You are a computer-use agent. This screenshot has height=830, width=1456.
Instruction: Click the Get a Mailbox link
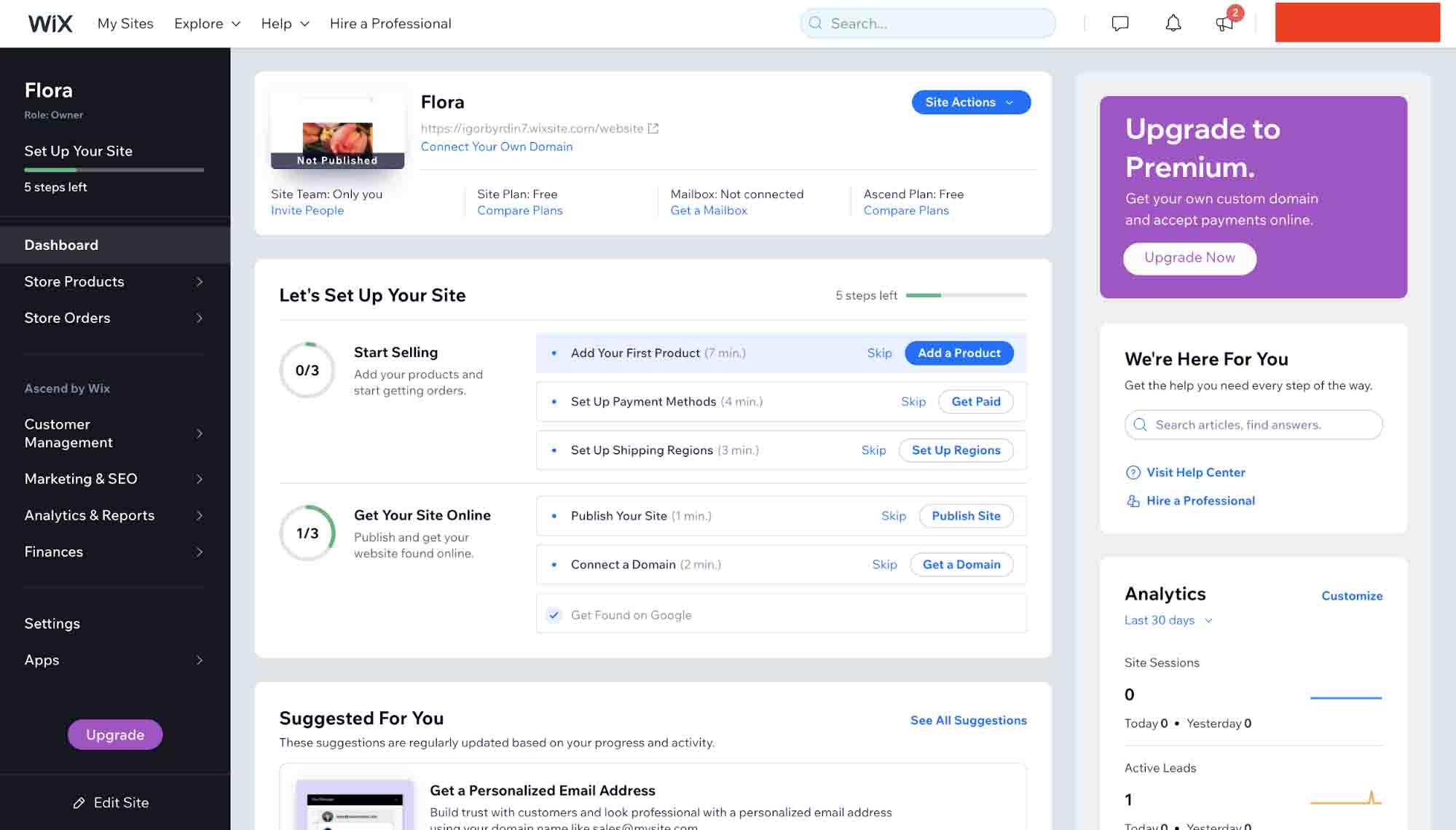709,211
